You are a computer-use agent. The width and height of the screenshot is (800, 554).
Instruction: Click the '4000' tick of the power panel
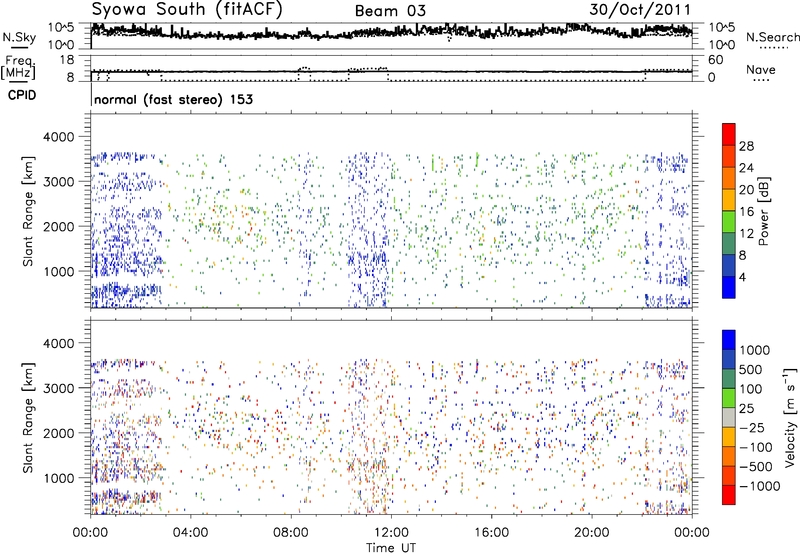click(59, 137)
